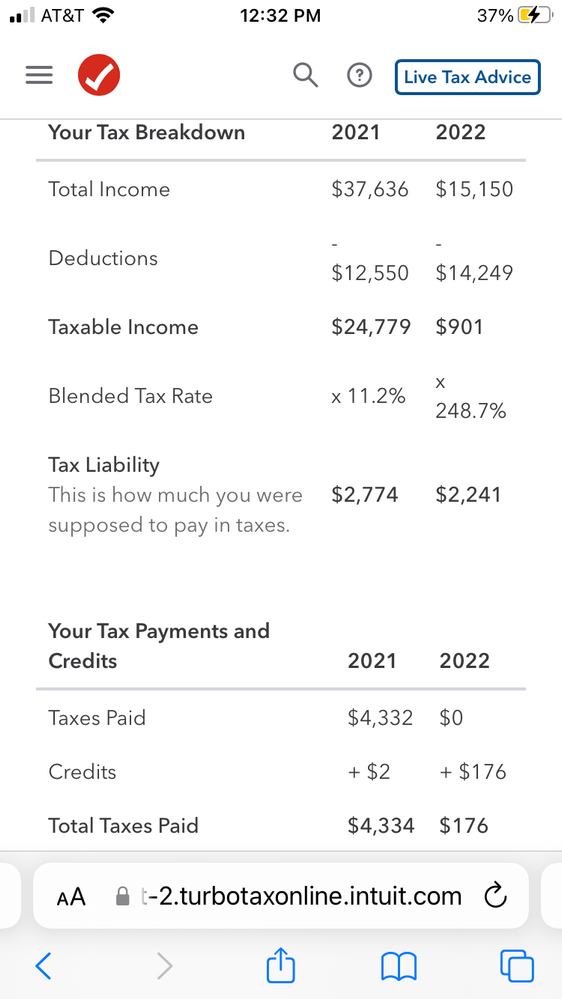Open the Safari share sheet icon

click(280, 965)
